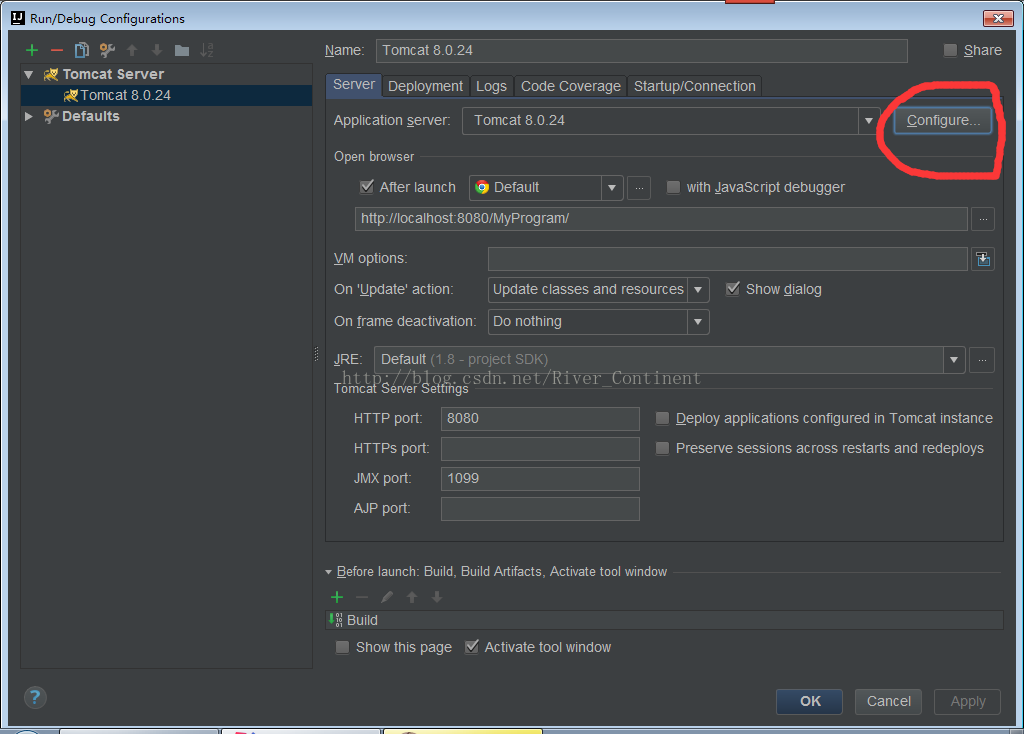Screen dimensions: 1024x734
Task: Move configuration down arrow in left toolbar
Action: coord(157,50)
